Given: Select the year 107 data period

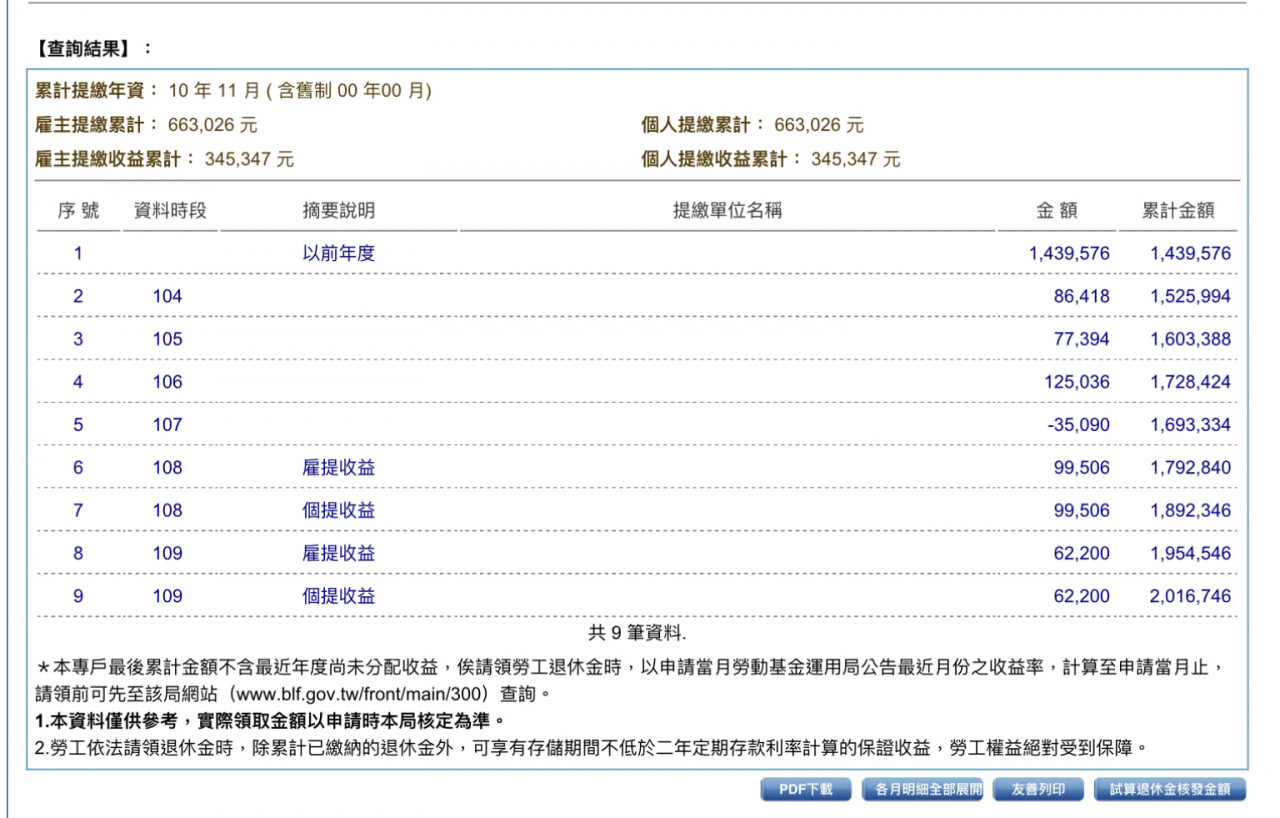Looking at the screenshot, I should 168,425.
